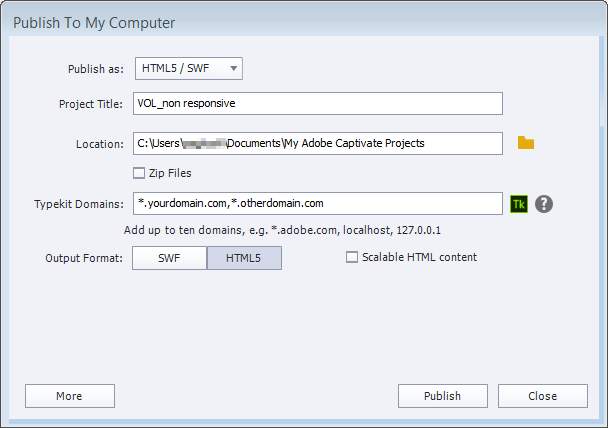
Task: Click the "Output Format:" label
Action: point(84,258)
